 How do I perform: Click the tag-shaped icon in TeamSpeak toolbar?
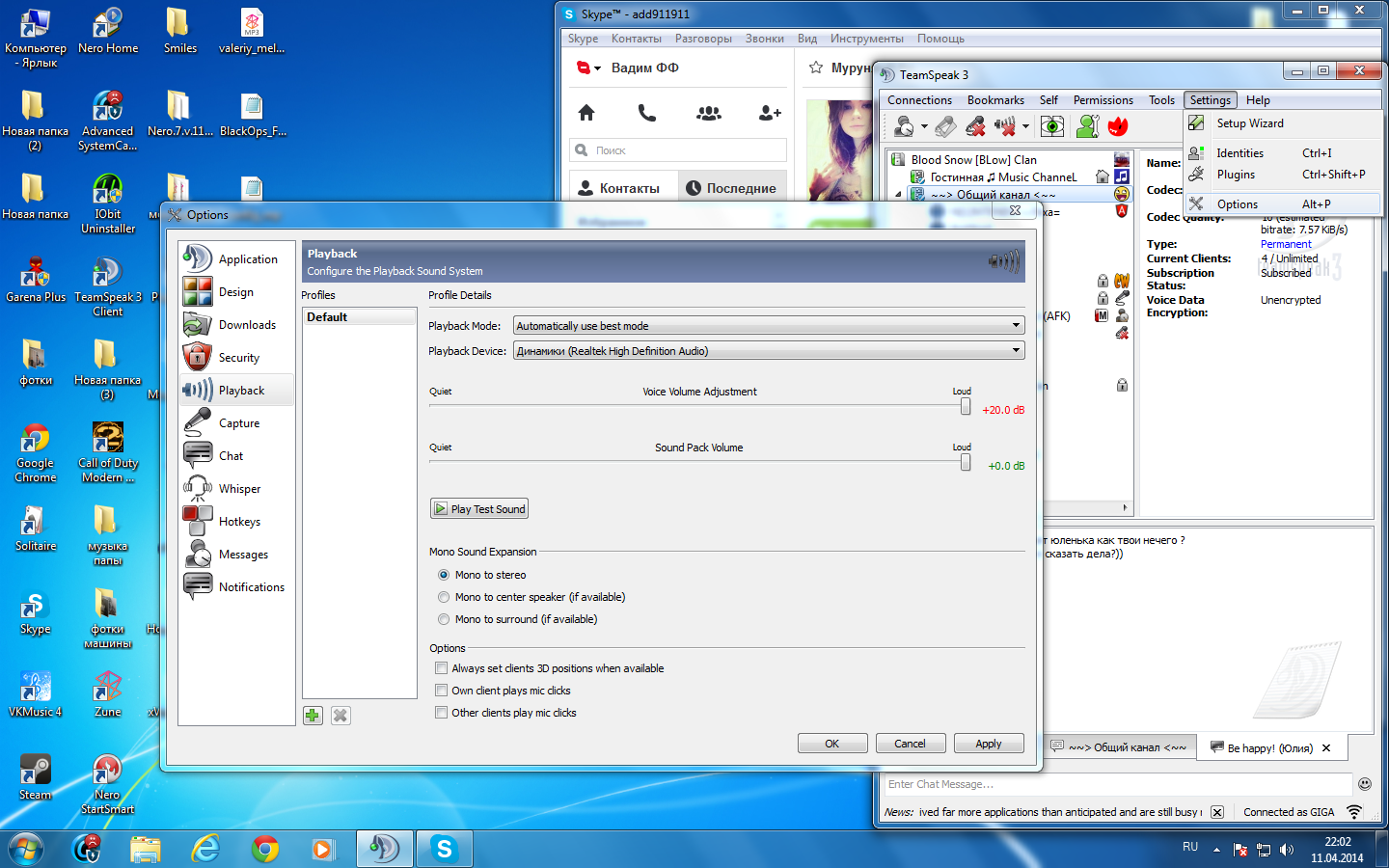pos(946,126)
